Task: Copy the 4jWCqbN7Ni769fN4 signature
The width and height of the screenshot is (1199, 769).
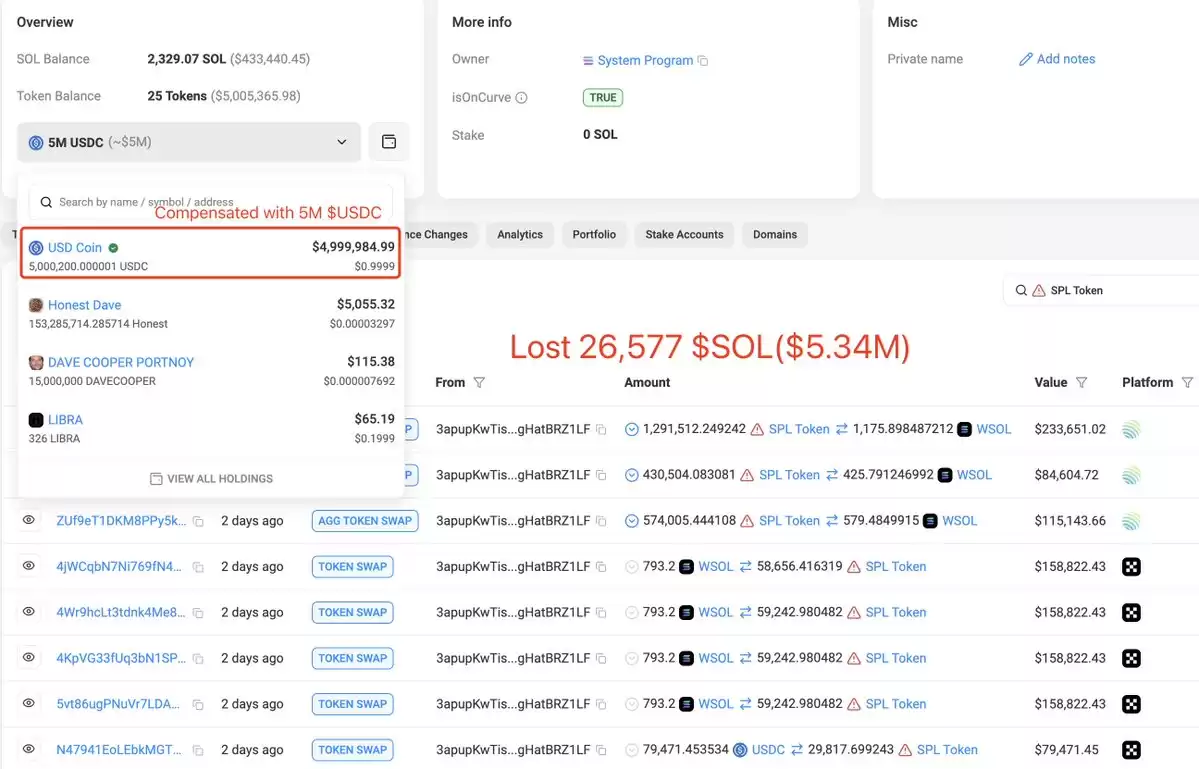Action: [x=198, y=567]
